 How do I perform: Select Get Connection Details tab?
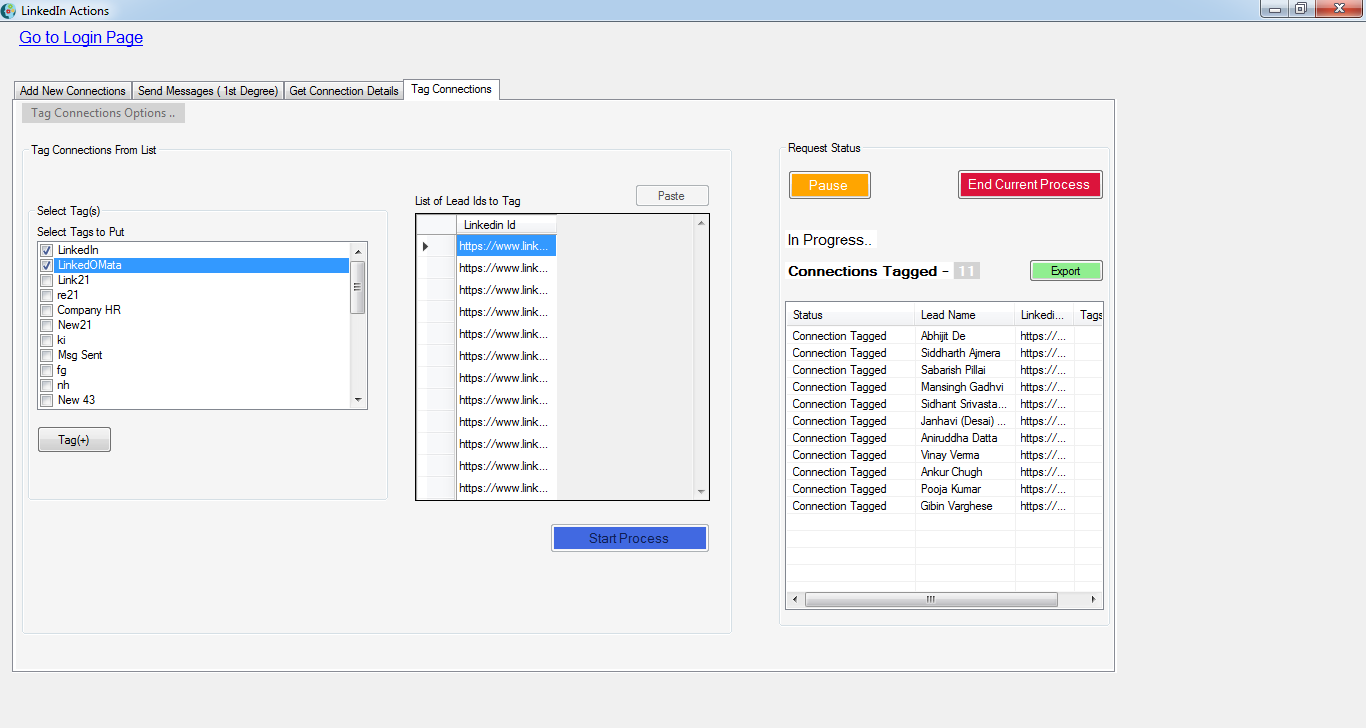click(x=344, y=91)
